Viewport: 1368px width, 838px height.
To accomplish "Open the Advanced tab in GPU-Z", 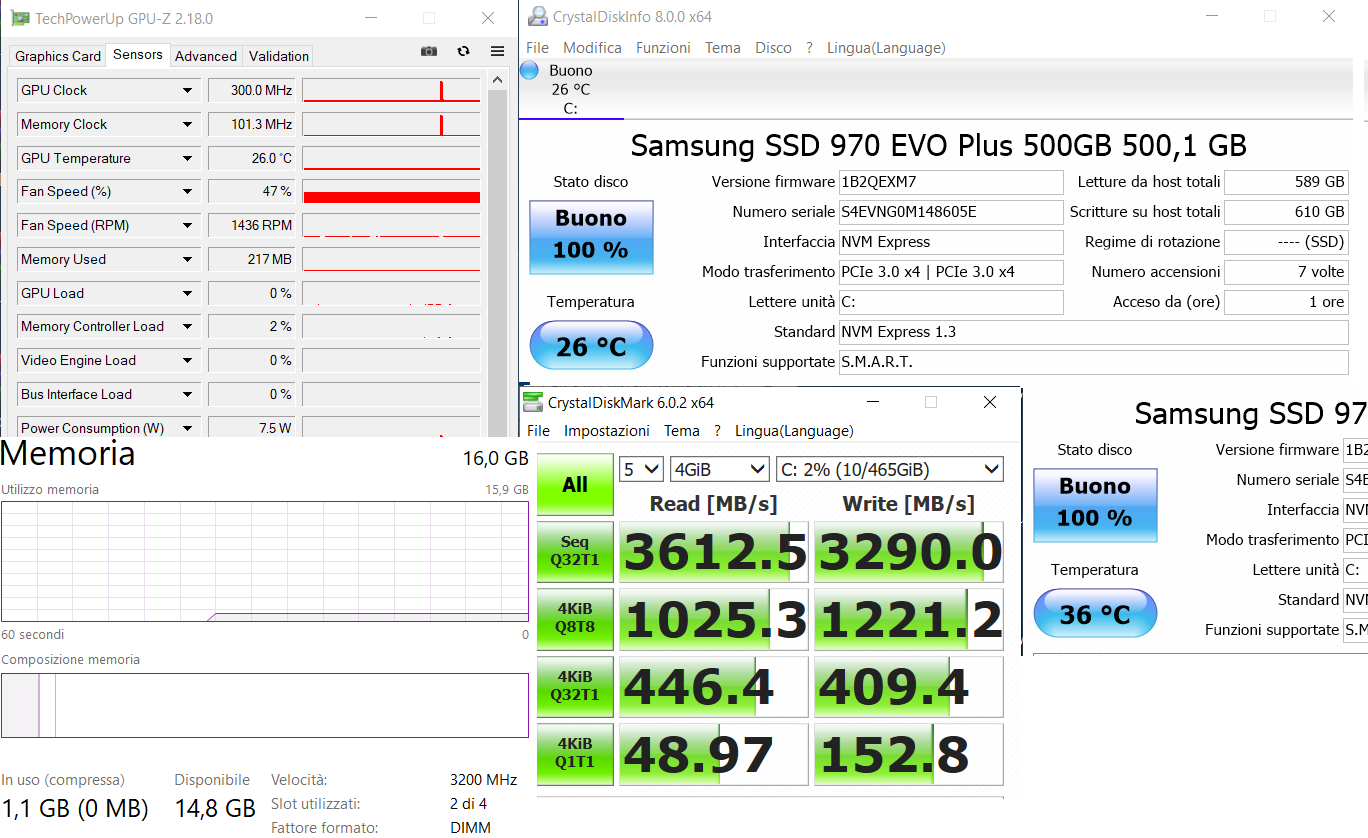I will (x=206, y=56).
